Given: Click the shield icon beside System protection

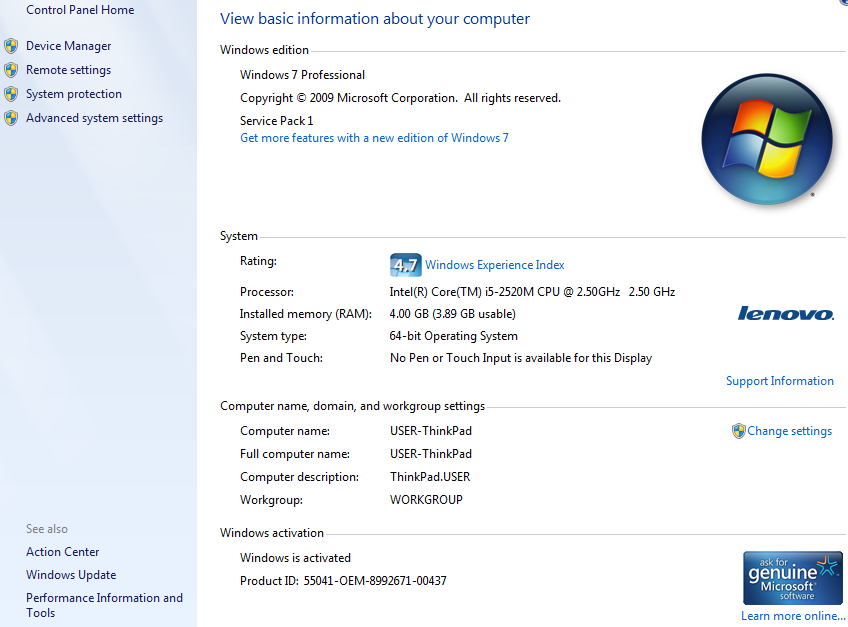Looking at the screenshot, I should [x=11, y=94].
